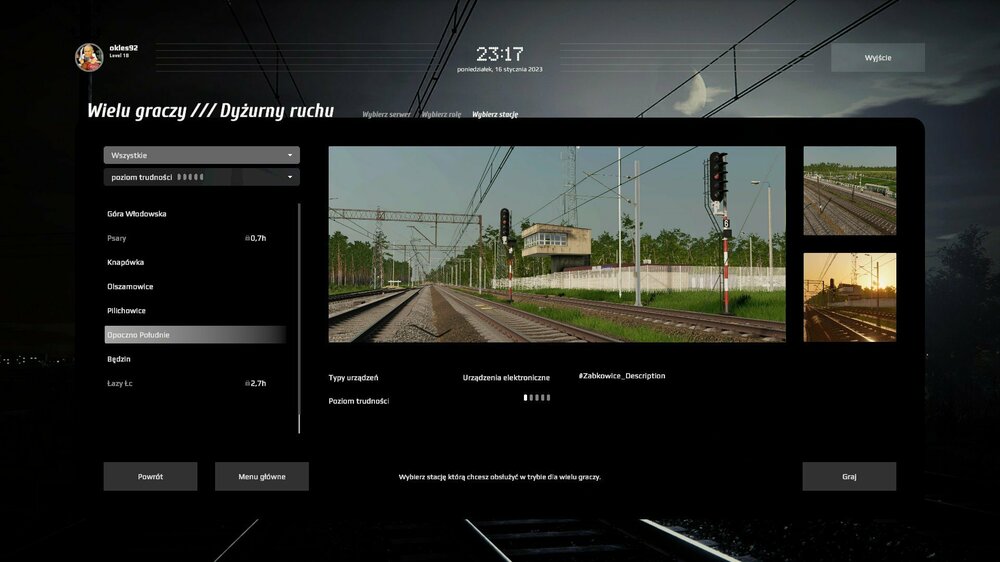Click the Wyjście exit button
1000x562 pixels.
[877, 57]
